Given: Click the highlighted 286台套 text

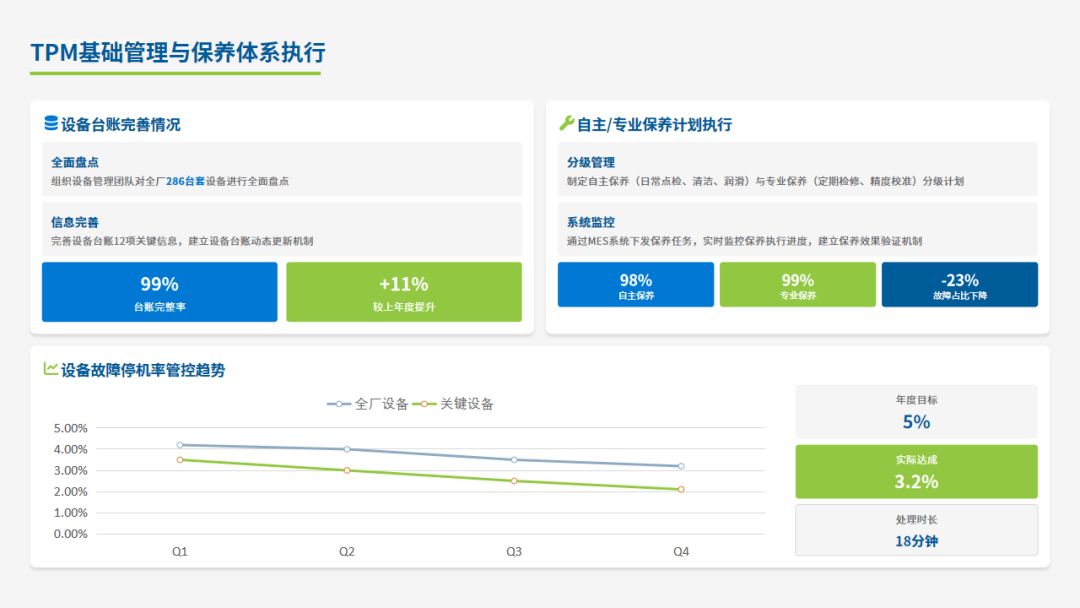Looking at the screenshot, I should (x=185, y=182).
